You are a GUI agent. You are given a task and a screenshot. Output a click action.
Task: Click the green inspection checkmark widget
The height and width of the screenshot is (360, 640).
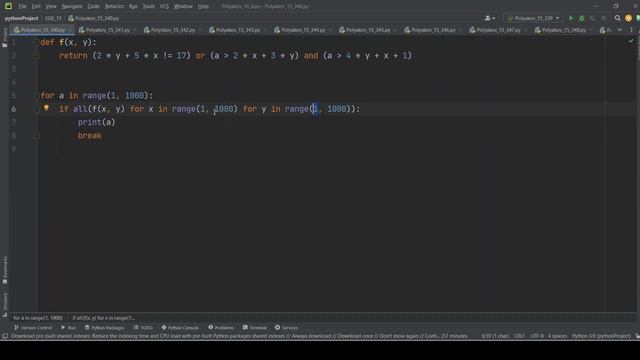click(631, 41)
